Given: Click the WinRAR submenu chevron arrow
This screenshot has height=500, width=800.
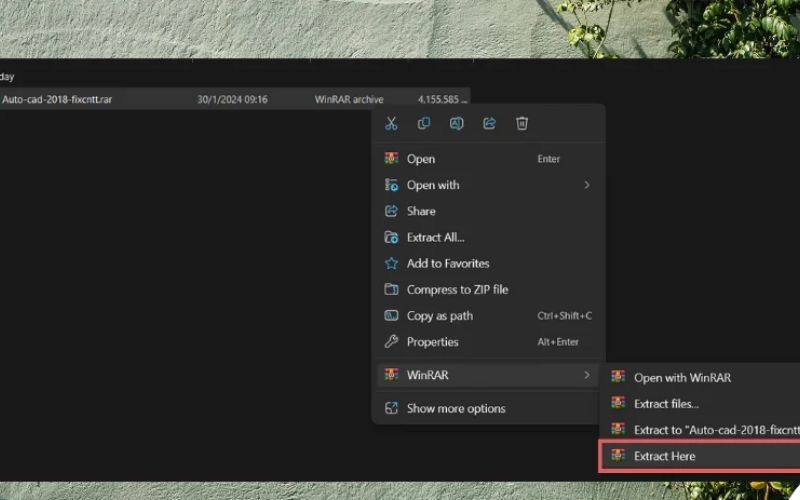Looking at the screenshot, I should pos(587,375).
